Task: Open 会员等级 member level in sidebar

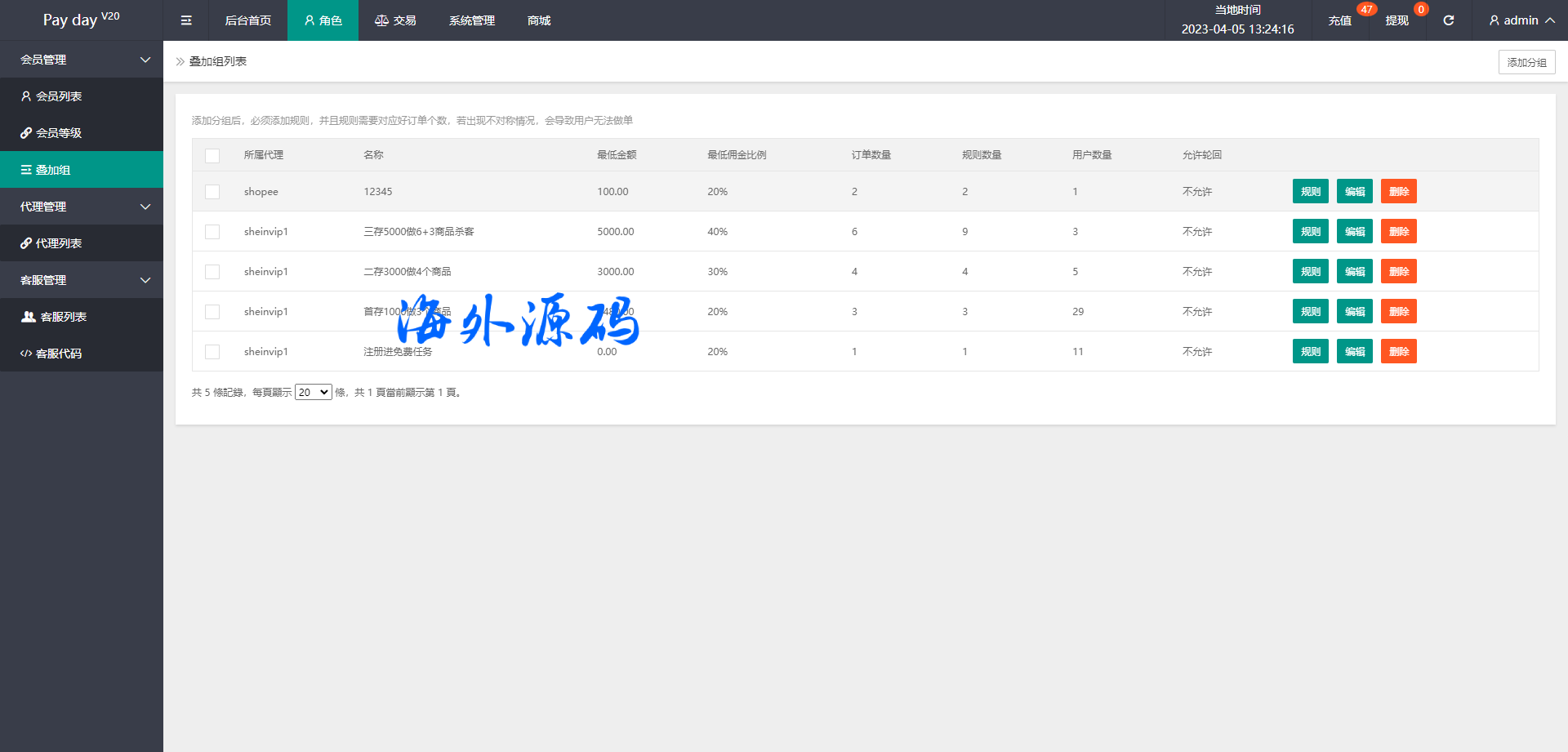Action: pyautogui.click(x=59, y=133)
